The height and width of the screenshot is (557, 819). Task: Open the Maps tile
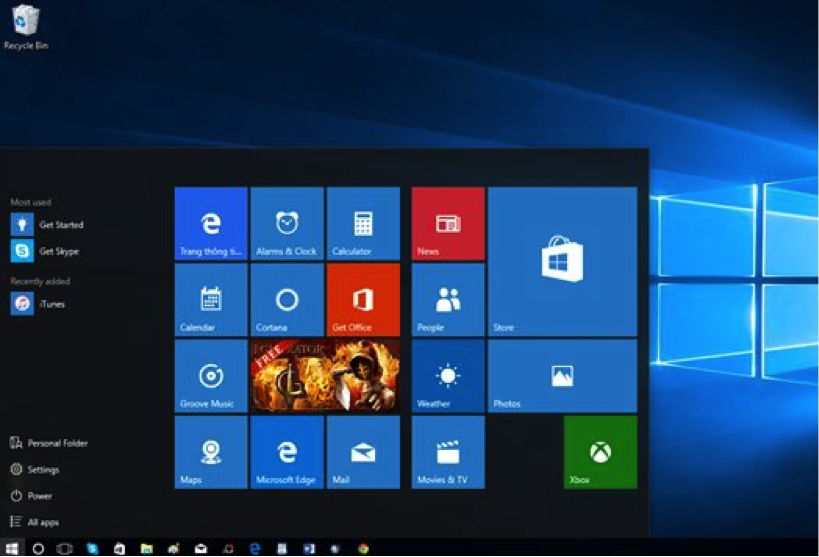click(211, 452)
